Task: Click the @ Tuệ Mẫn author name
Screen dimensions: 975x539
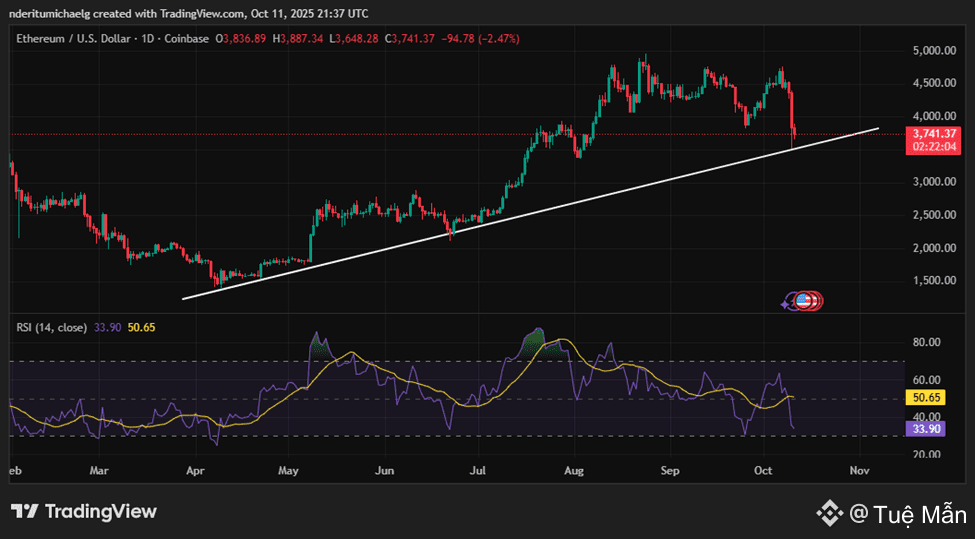Action: pos(906,514)
